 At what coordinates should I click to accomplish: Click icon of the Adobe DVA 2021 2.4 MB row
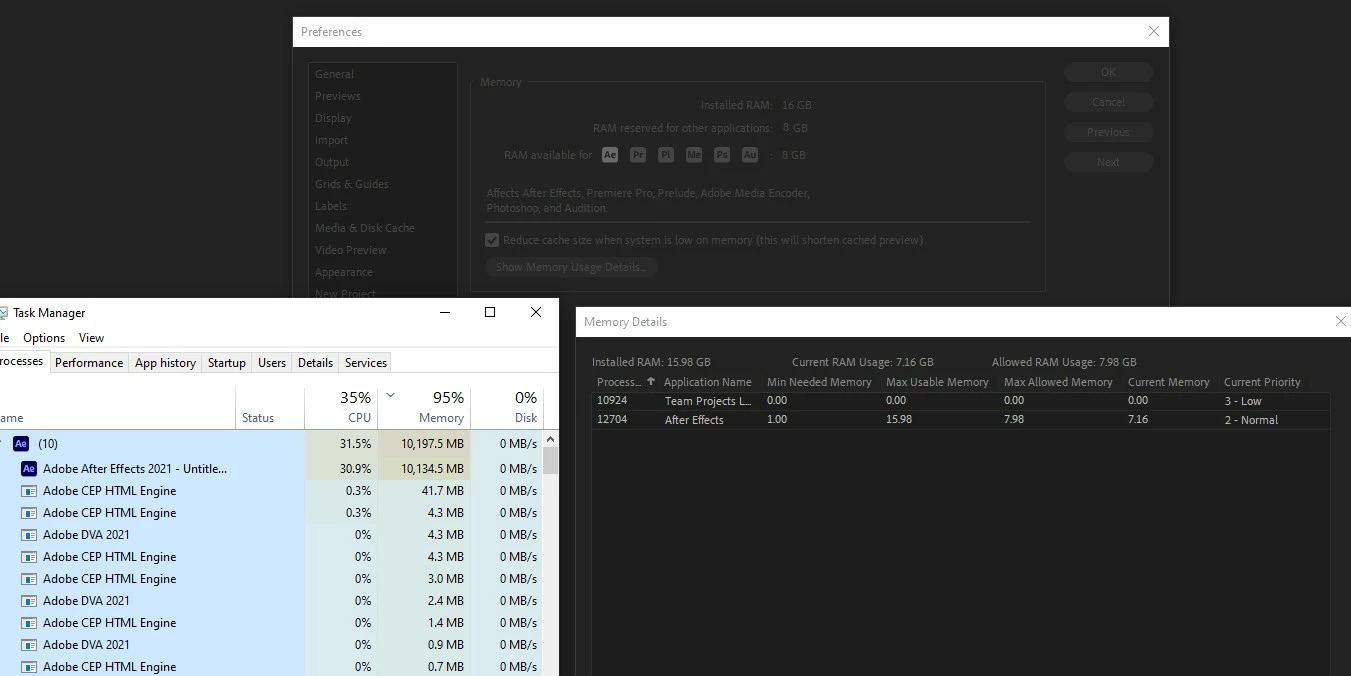click(x=29, y=601)
